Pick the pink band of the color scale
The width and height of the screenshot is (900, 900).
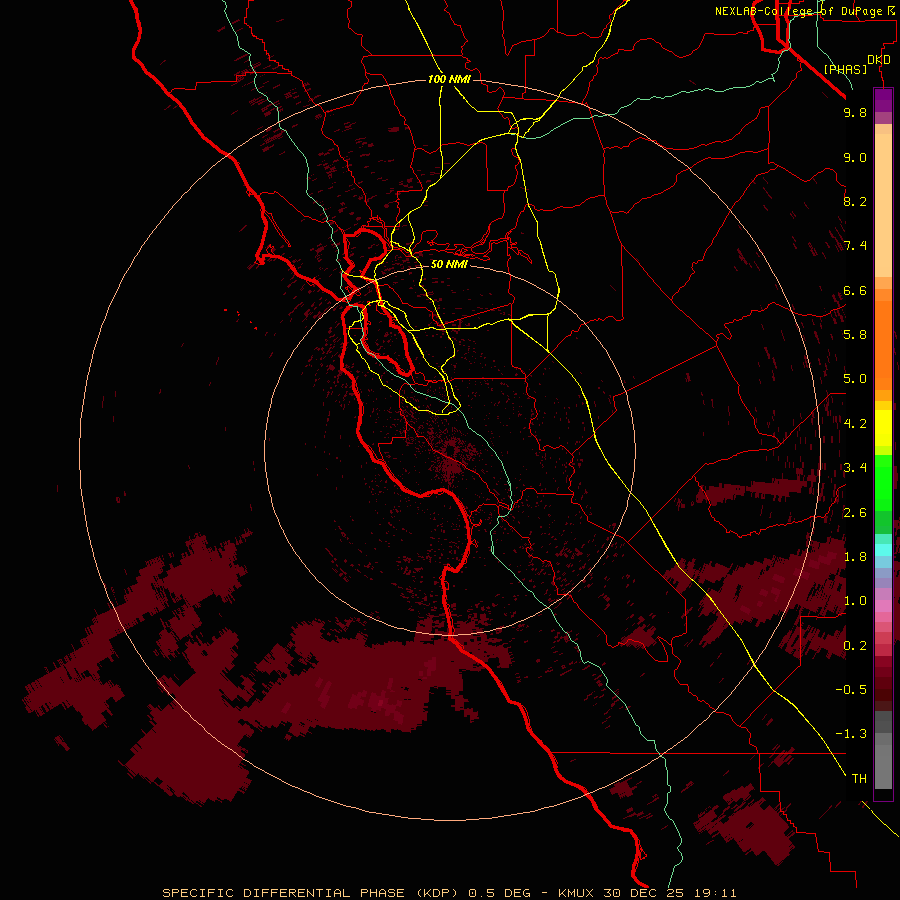click(x=883, y=606)
